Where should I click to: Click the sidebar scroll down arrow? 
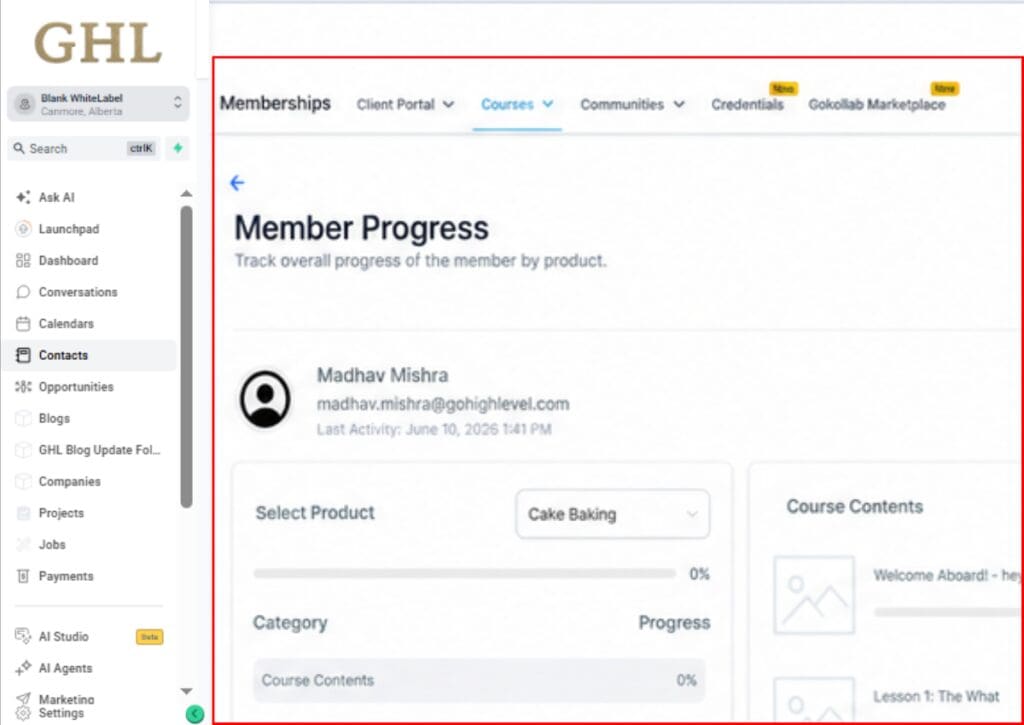[x=186, y=691]
